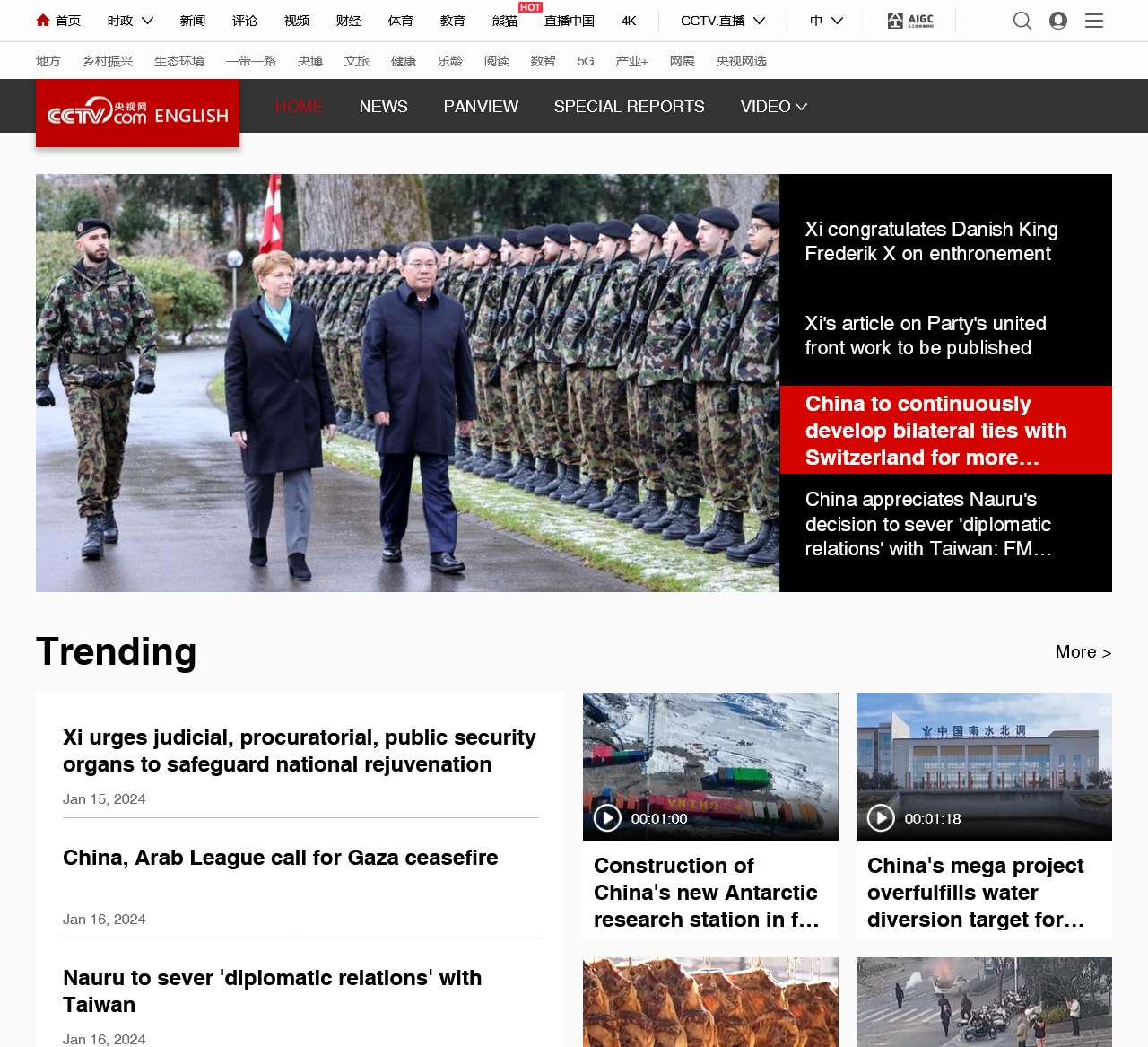Screen dimensions: 1148x1047
Task: Click the Trending More > link
Action: point(1083,652)
